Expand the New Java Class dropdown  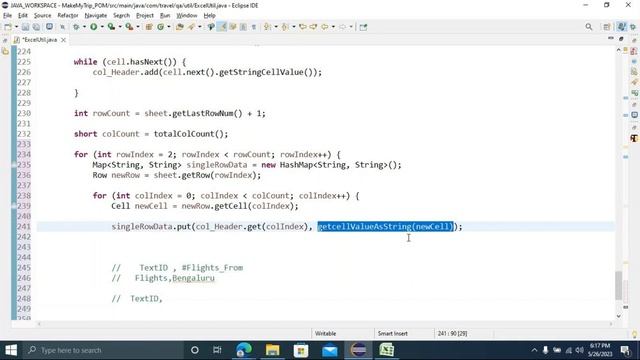tap(169, 27)
